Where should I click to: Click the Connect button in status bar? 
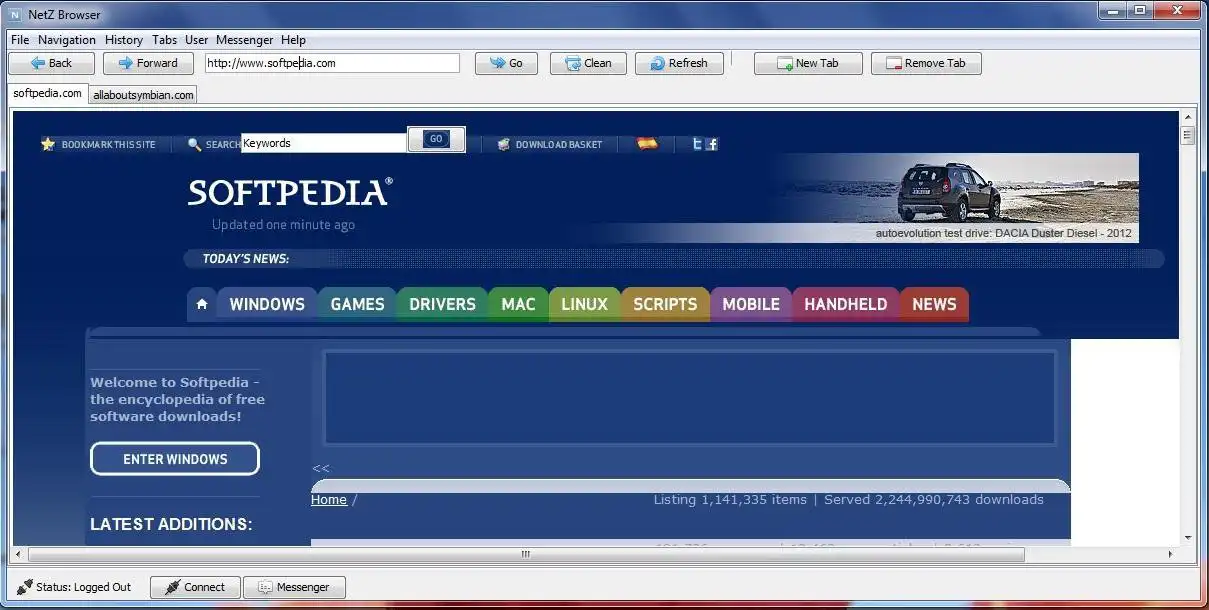pyautogui.click(x=195, y=587)
